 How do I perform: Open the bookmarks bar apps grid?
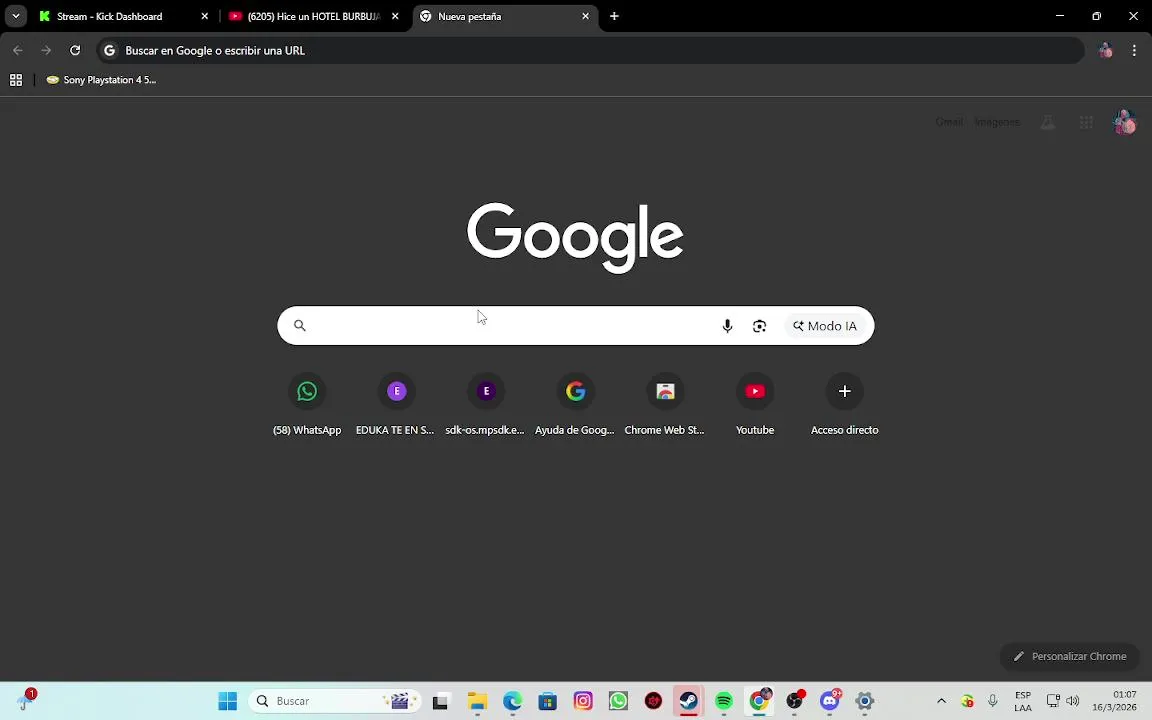[x=15, y=80]
